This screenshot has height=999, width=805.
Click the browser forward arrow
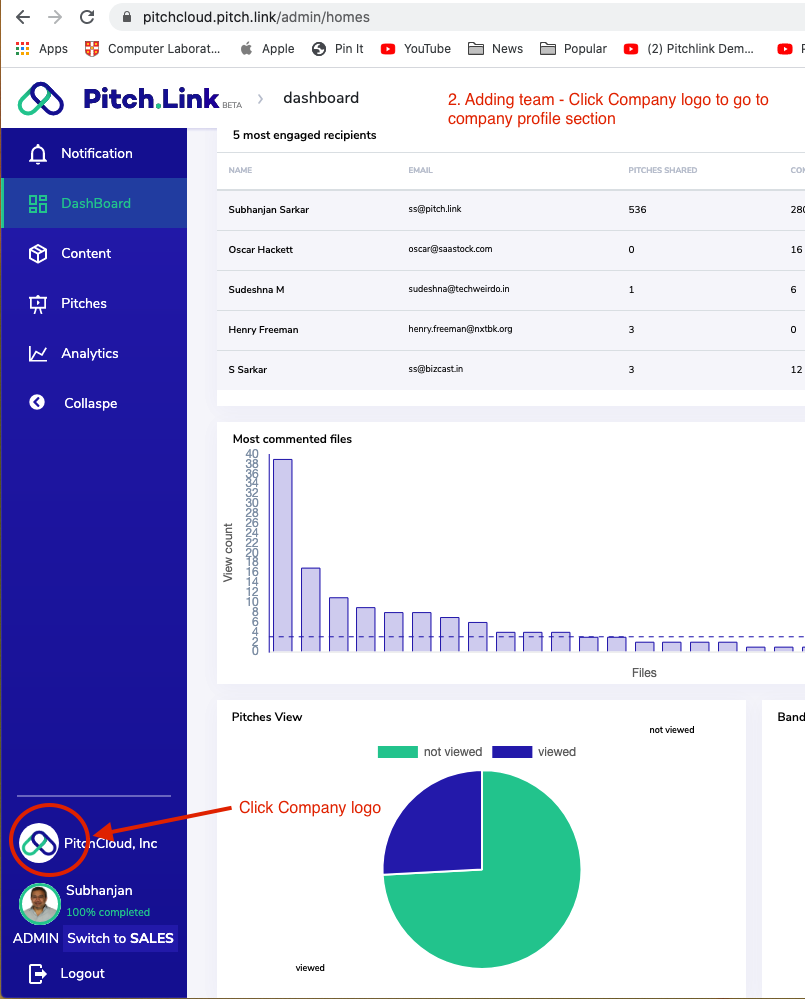[55, 17]
